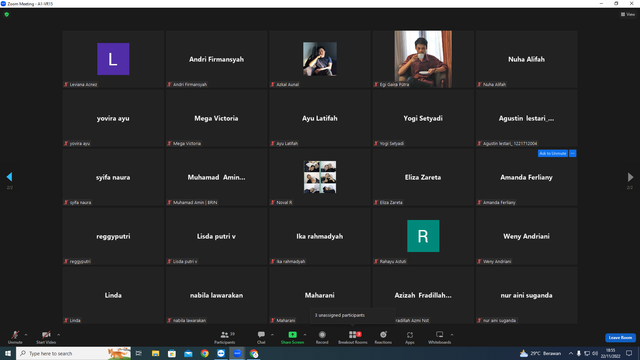Open the Participants panel
The image size is (640, 360).
(225, 337)
